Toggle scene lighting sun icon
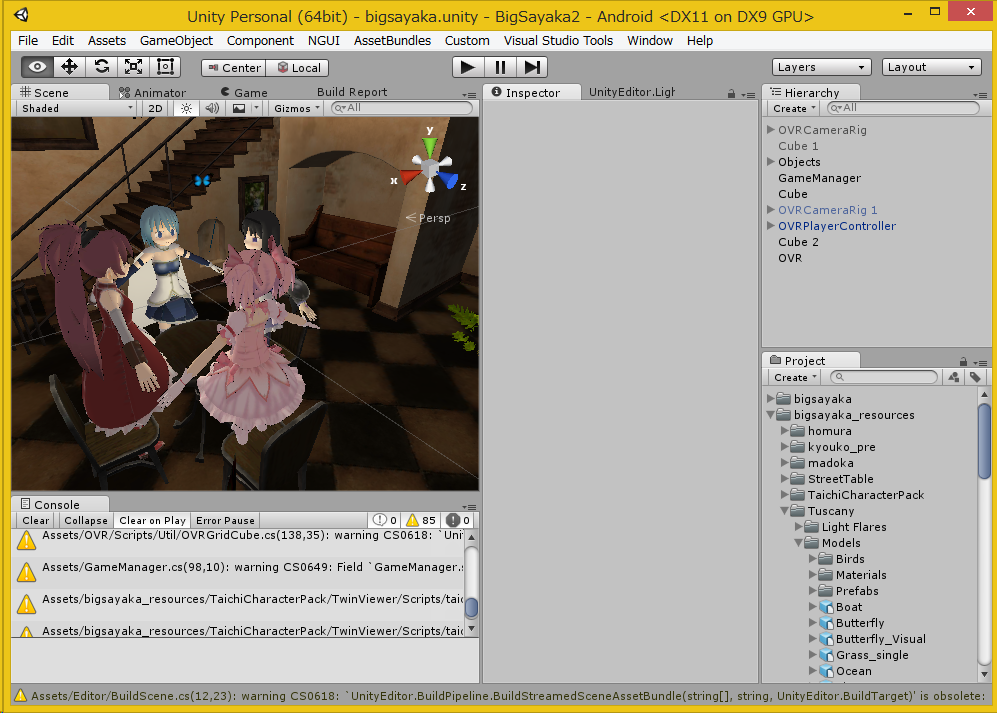This screenshot has width=997, height=713. click(186, 108)
